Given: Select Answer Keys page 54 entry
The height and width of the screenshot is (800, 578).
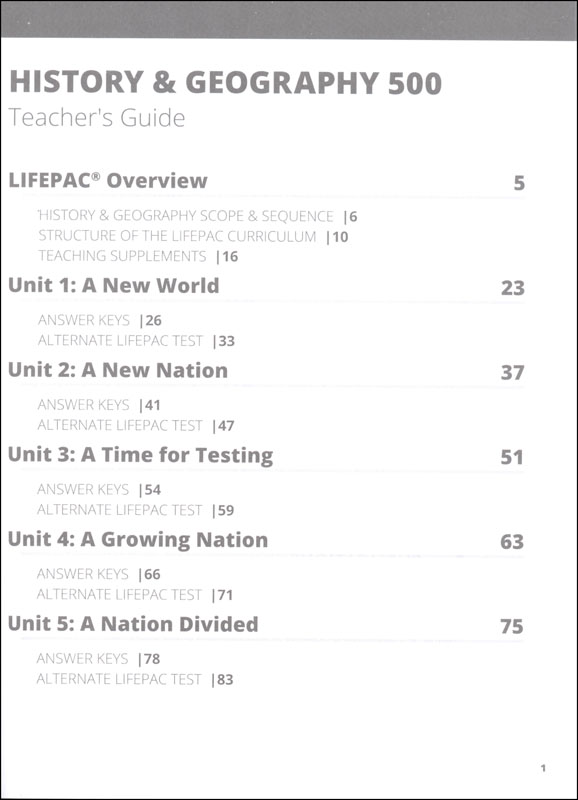Looking at the screenshot, I should tap(99, 490).
